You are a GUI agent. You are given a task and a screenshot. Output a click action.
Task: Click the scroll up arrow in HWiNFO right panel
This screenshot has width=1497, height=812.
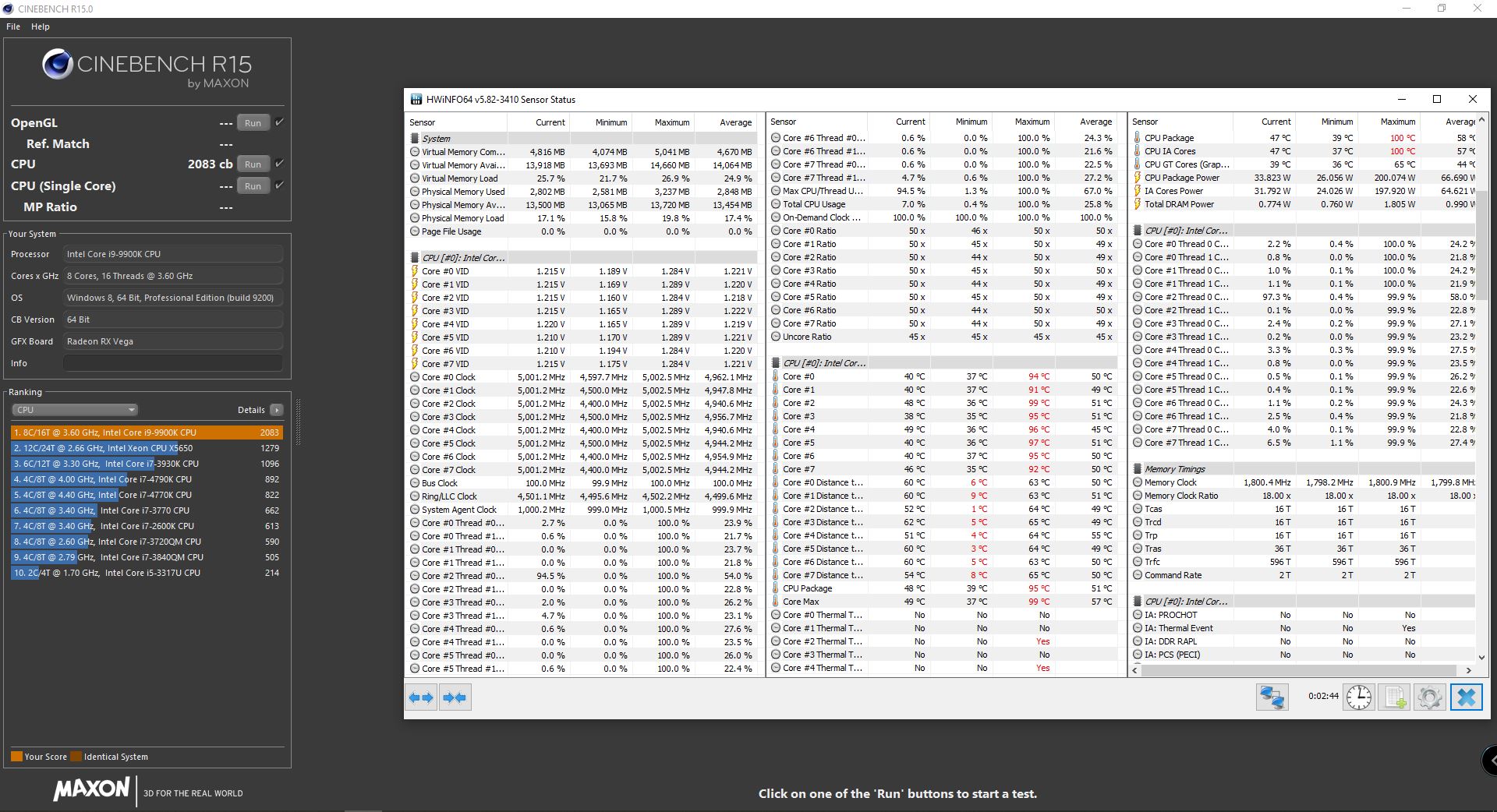tap(1481, 120)
